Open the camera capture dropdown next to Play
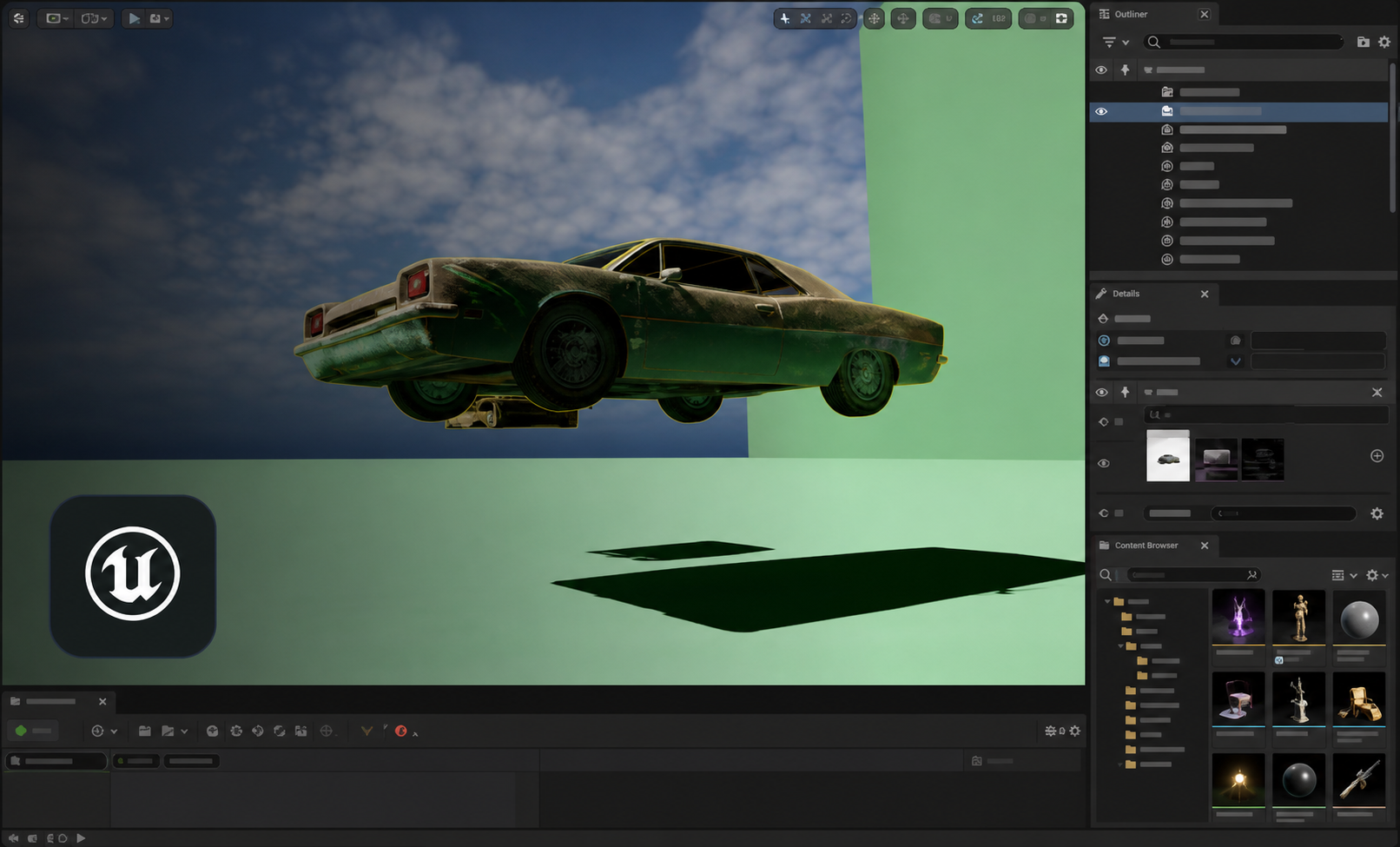This screenshot has width=1400, height=847. coord(159,18)
